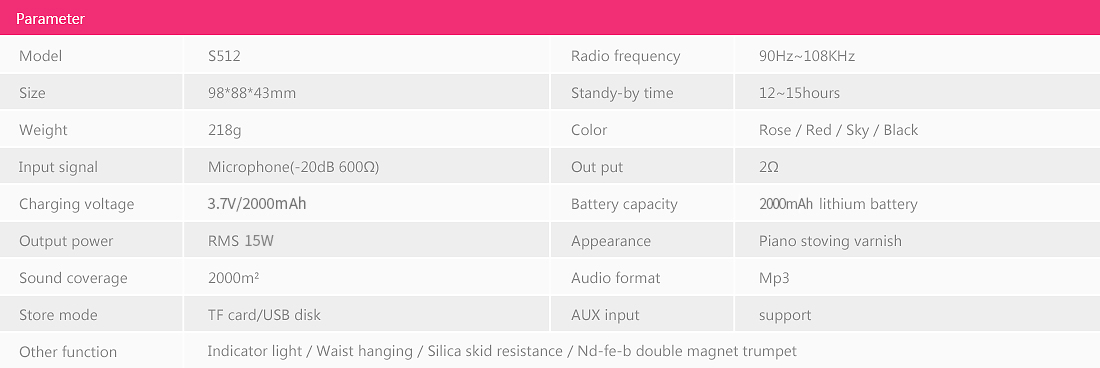Viewport: 1100px width, 368px height.
Task: Select the Mp3 audio format value
Action: tap(774, 279)
